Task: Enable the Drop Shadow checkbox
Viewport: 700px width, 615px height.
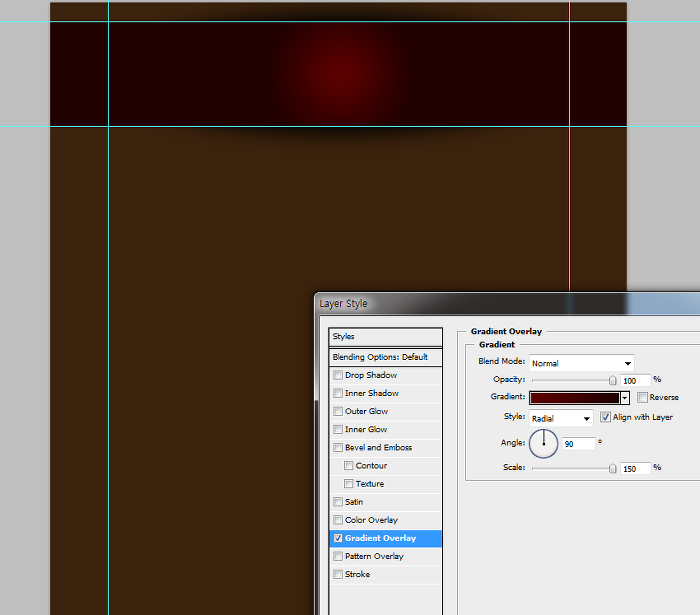Action: [338, 375]
